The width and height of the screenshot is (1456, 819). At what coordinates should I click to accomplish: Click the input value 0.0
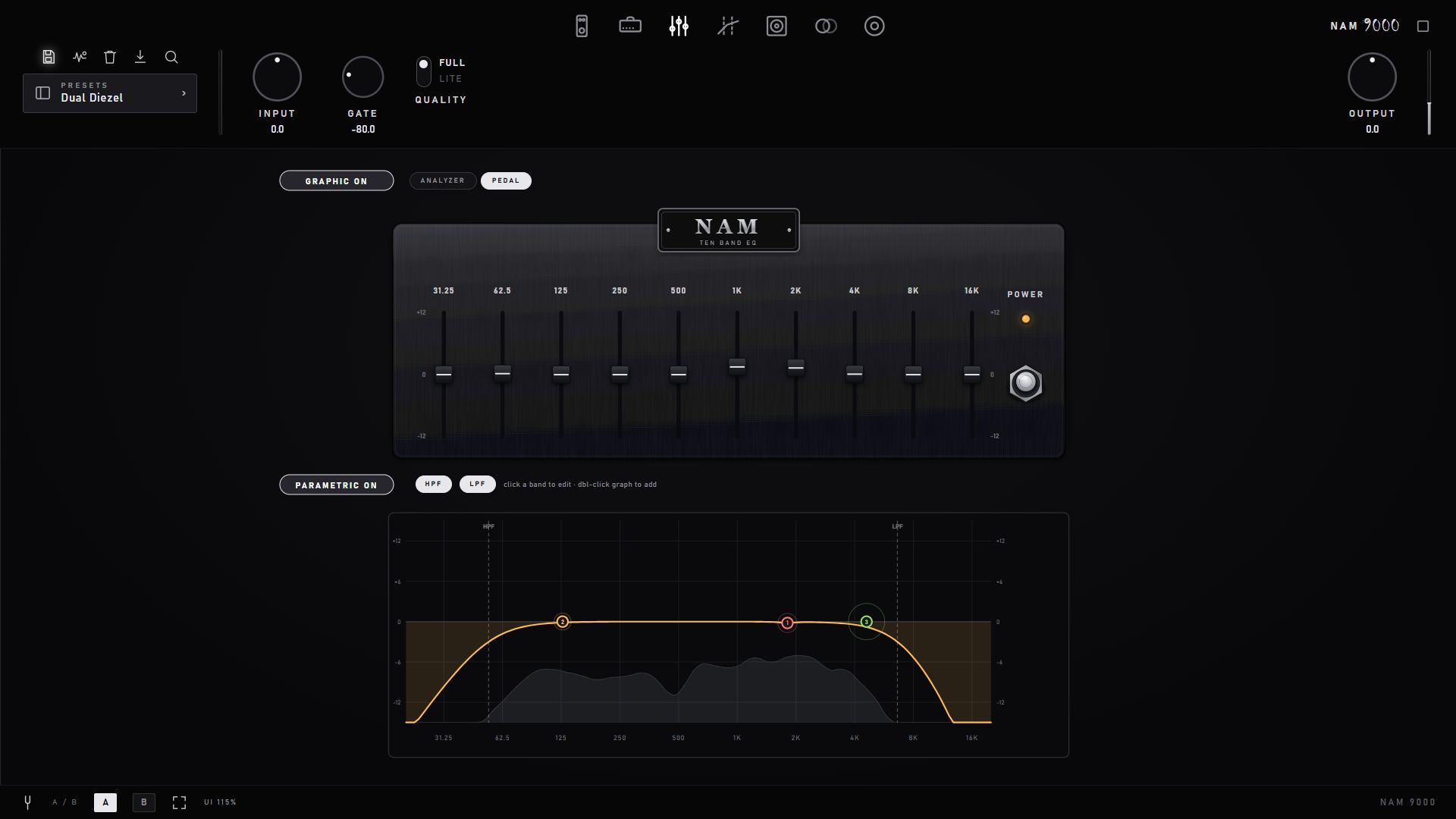278,130
